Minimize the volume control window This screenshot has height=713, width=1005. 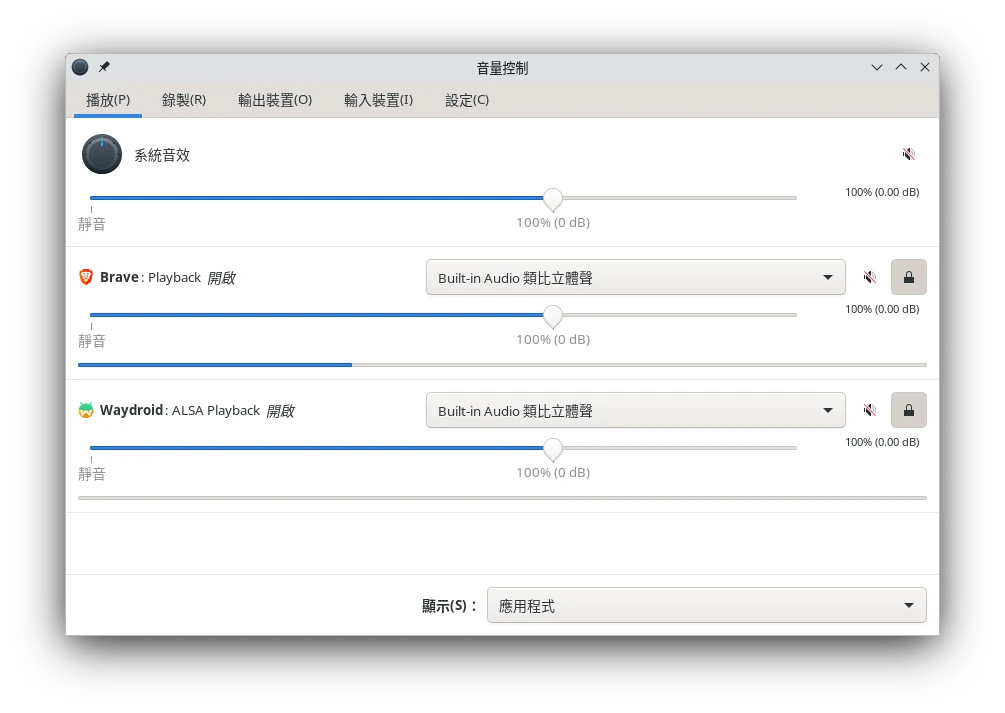point(877,67)
